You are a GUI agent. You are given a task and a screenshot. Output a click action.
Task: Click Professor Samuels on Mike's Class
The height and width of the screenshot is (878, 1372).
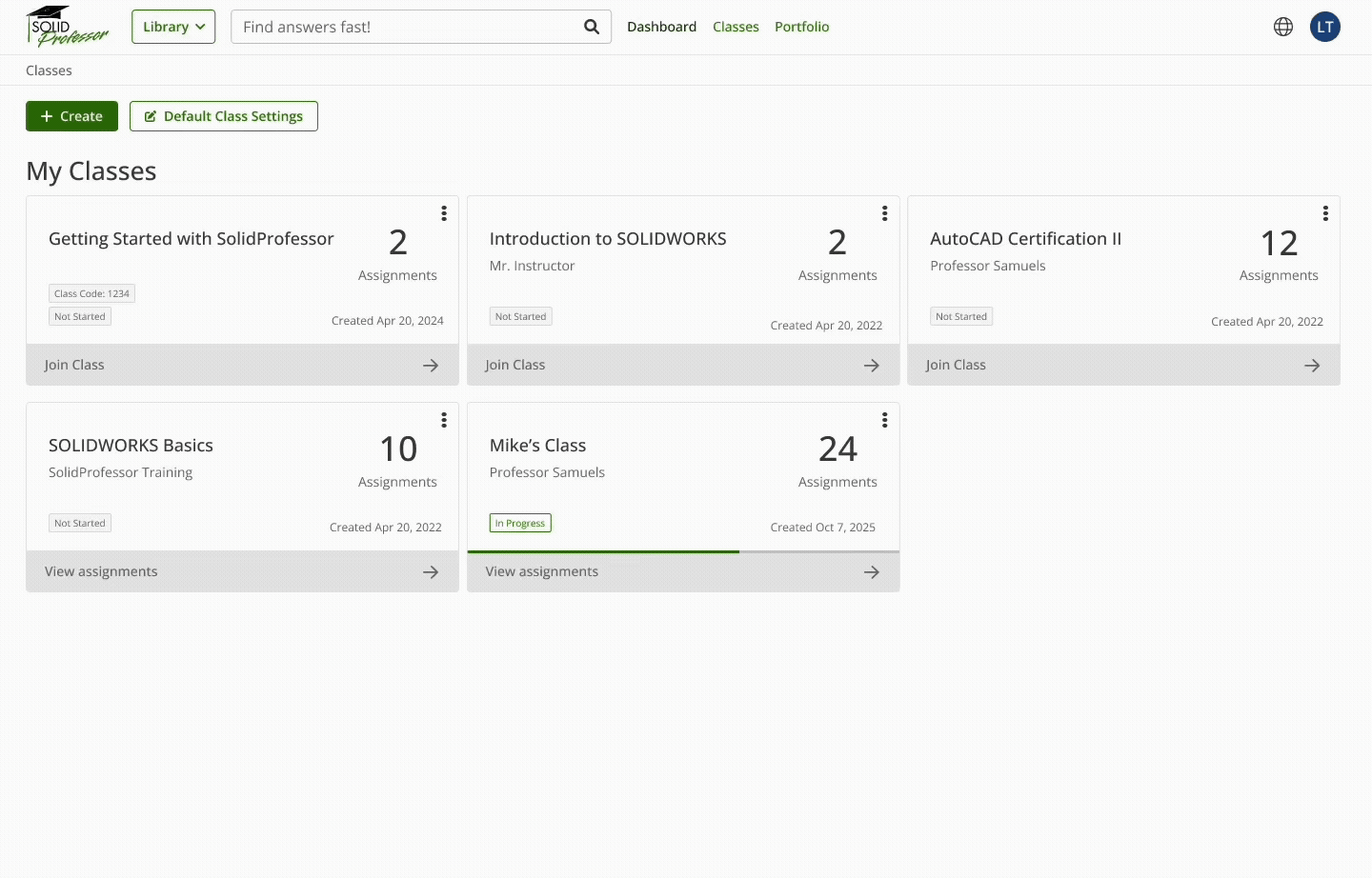coord(547,472)
